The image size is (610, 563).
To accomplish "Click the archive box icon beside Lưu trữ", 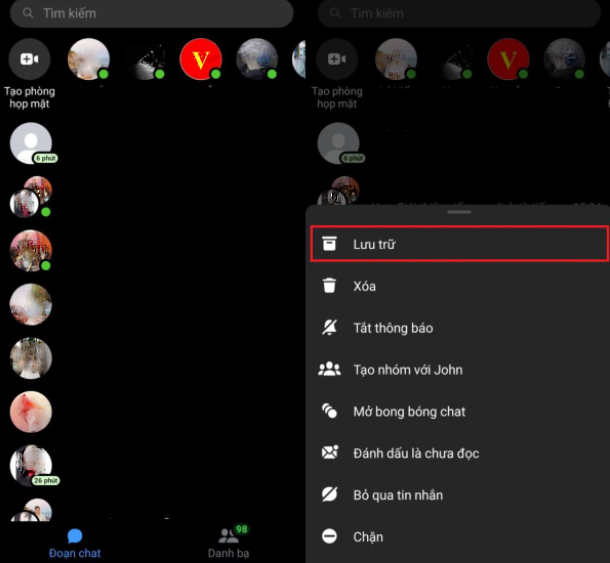I will click(329, 244).
